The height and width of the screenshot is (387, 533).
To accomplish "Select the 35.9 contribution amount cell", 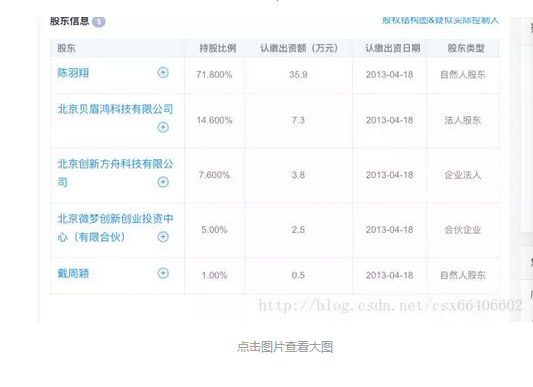I will click(x=298, y=74).
